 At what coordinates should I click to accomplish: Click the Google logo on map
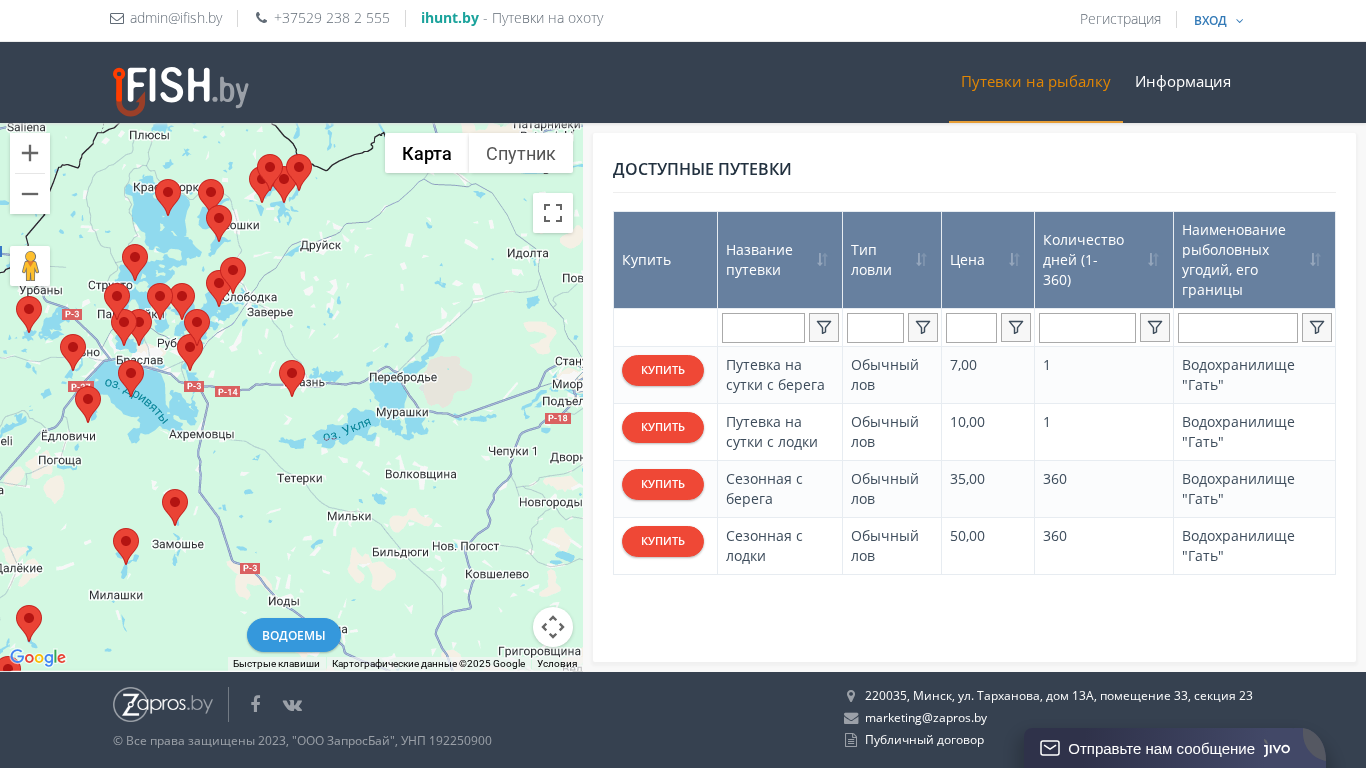(x=37, y=658)
